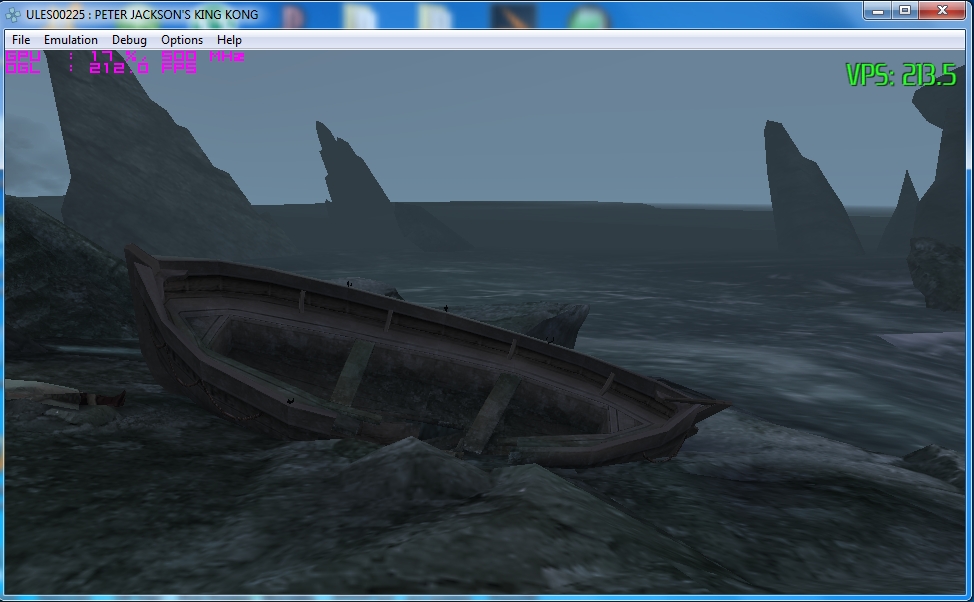Click the magenta OGL FPS readout
This screenshot has height=602, width=974.
point(100,68)
